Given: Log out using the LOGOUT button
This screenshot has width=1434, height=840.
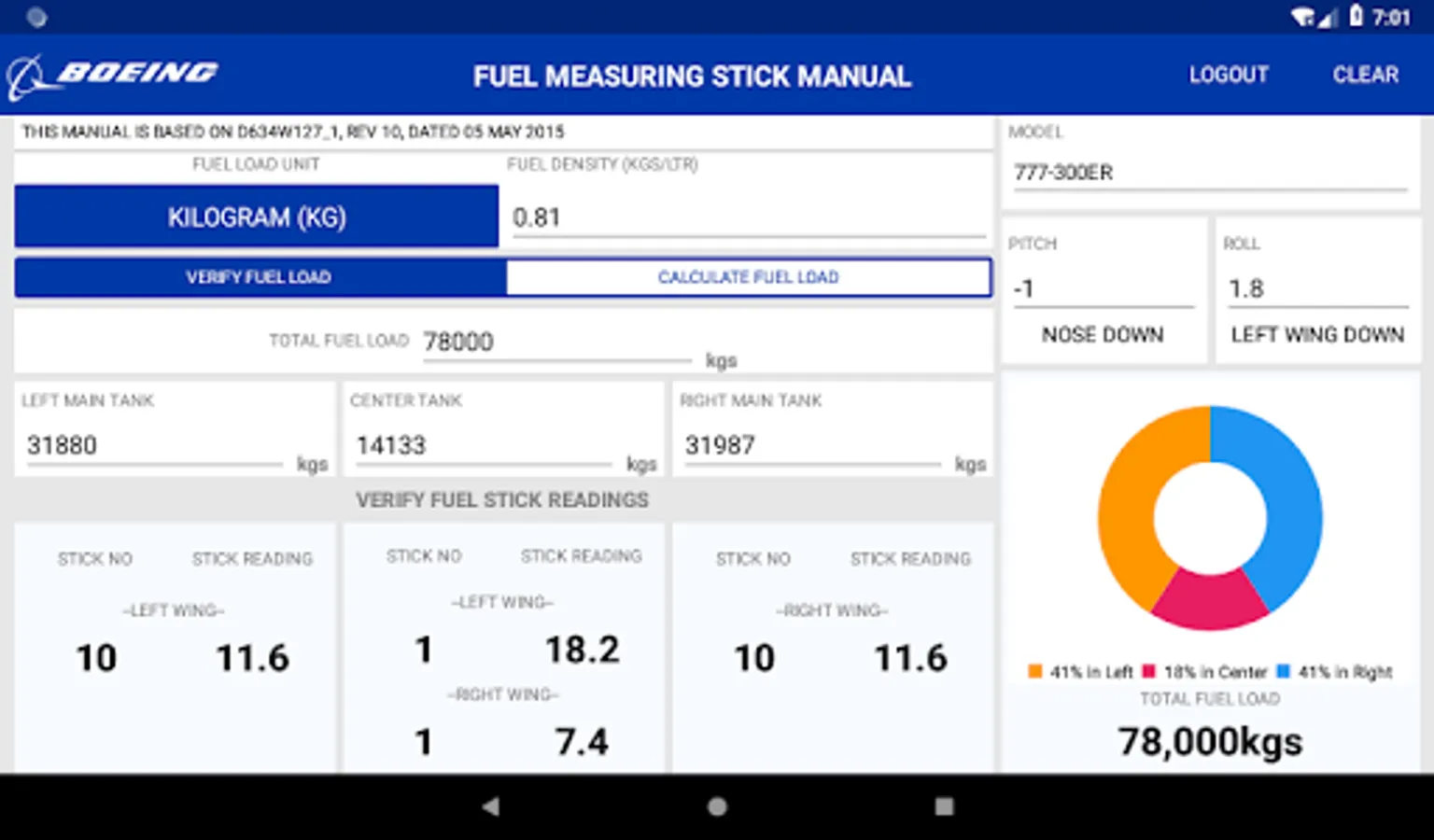Looking at the screenshot, I should tap(1229, 75).
